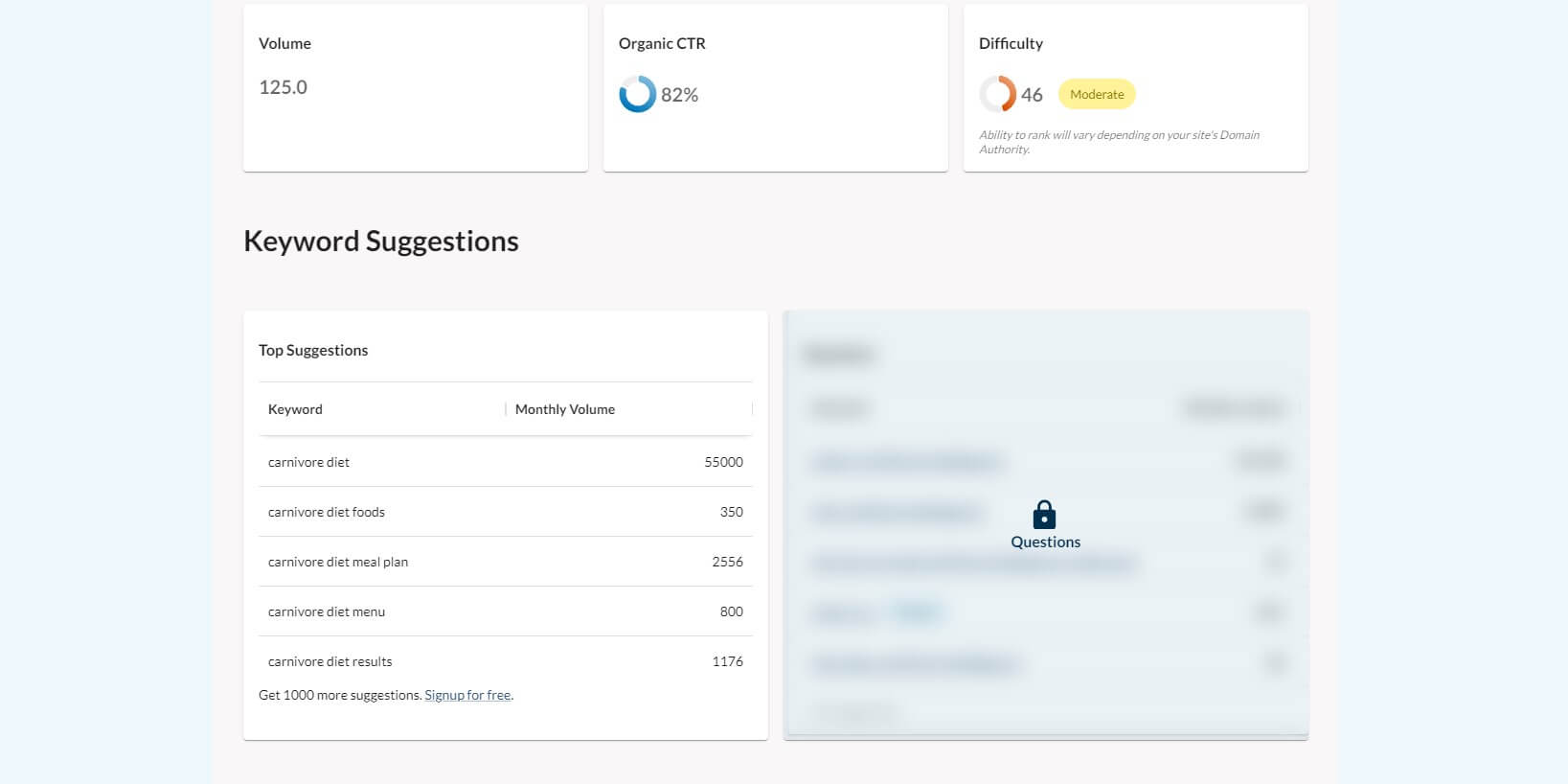Viewport: 1568px width, 784px height.
Task: Select the carnivore diet keyword row
Action: [x=506, y=462]
